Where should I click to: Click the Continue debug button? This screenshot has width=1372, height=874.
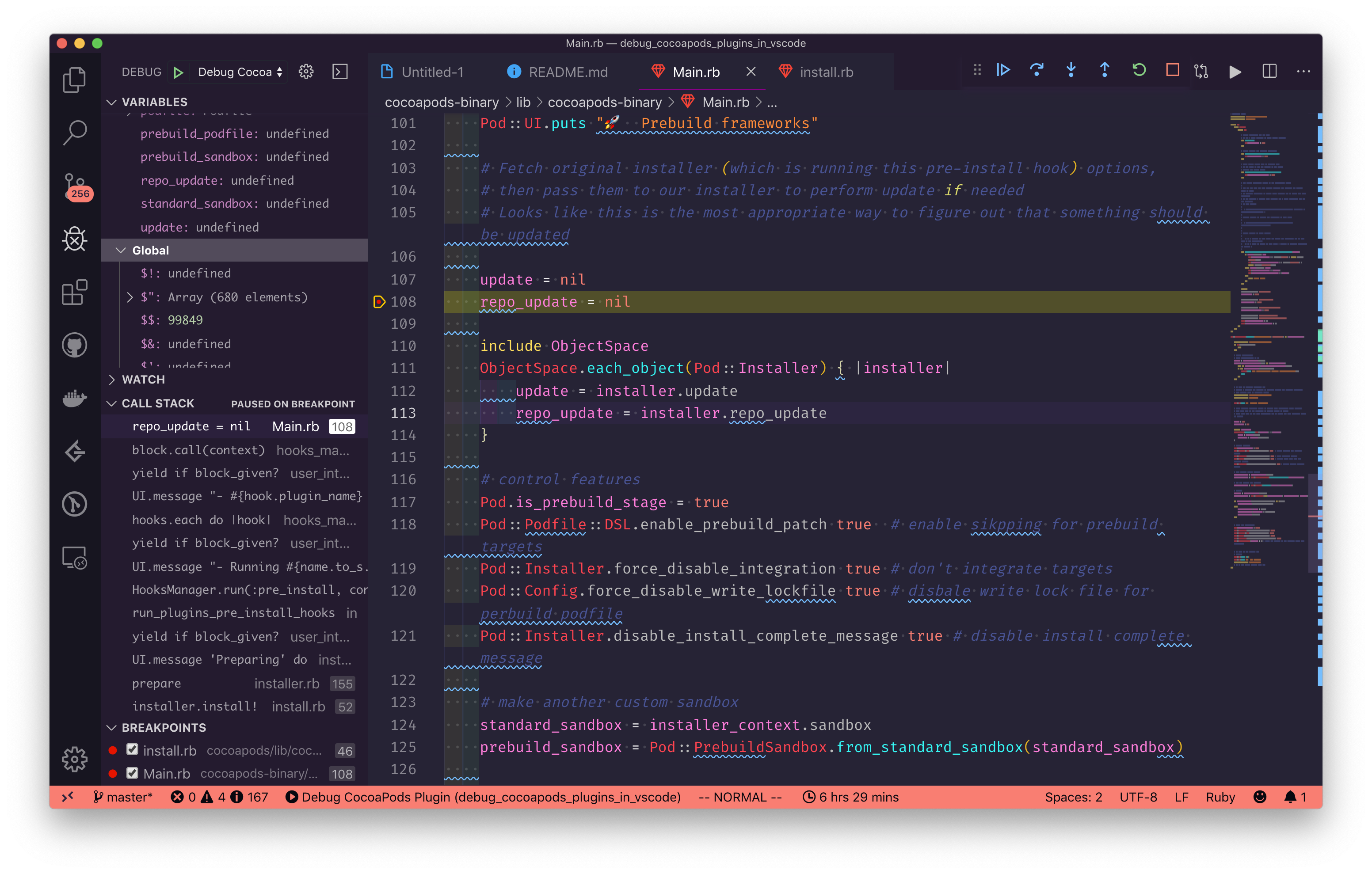(1003, 71)
